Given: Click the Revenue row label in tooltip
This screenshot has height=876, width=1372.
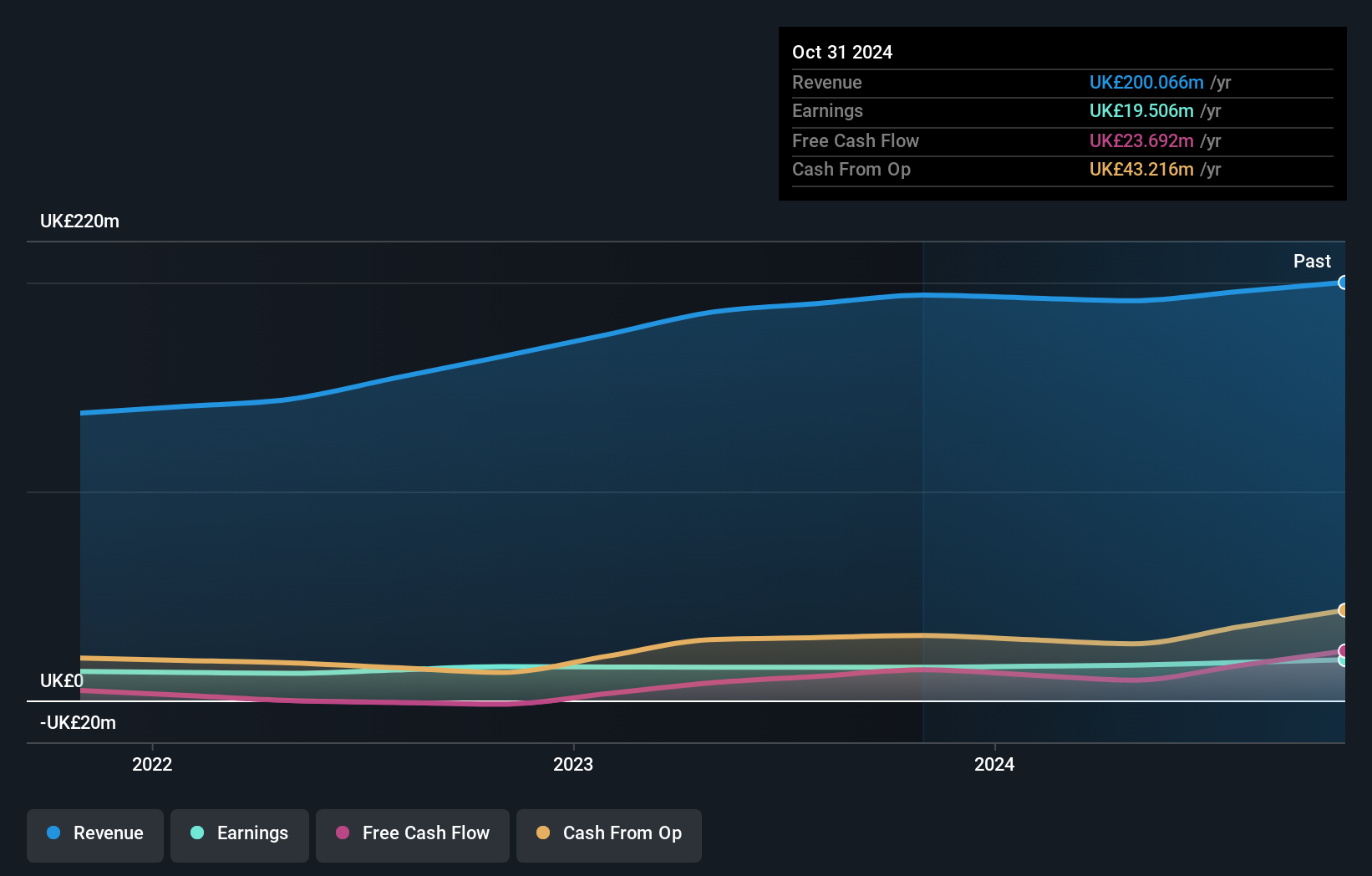Looking at the screenshot, I should (x=827, y=82).
